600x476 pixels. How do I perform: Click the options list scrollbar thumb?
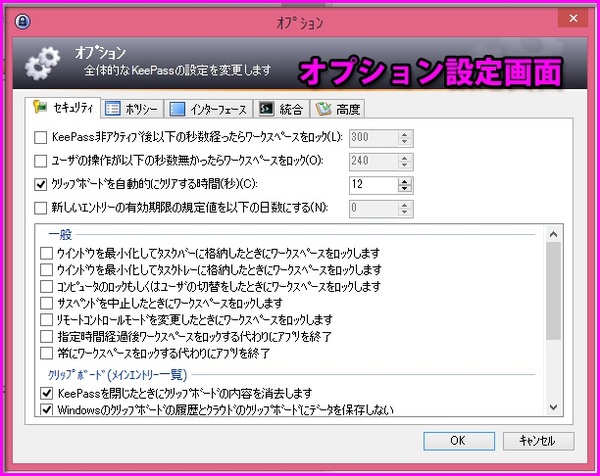[x=553, y=291]
